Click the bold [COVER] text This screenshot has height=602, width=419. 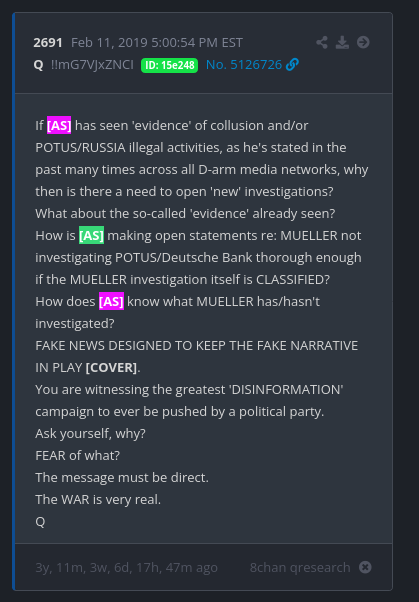pos(111,367)
